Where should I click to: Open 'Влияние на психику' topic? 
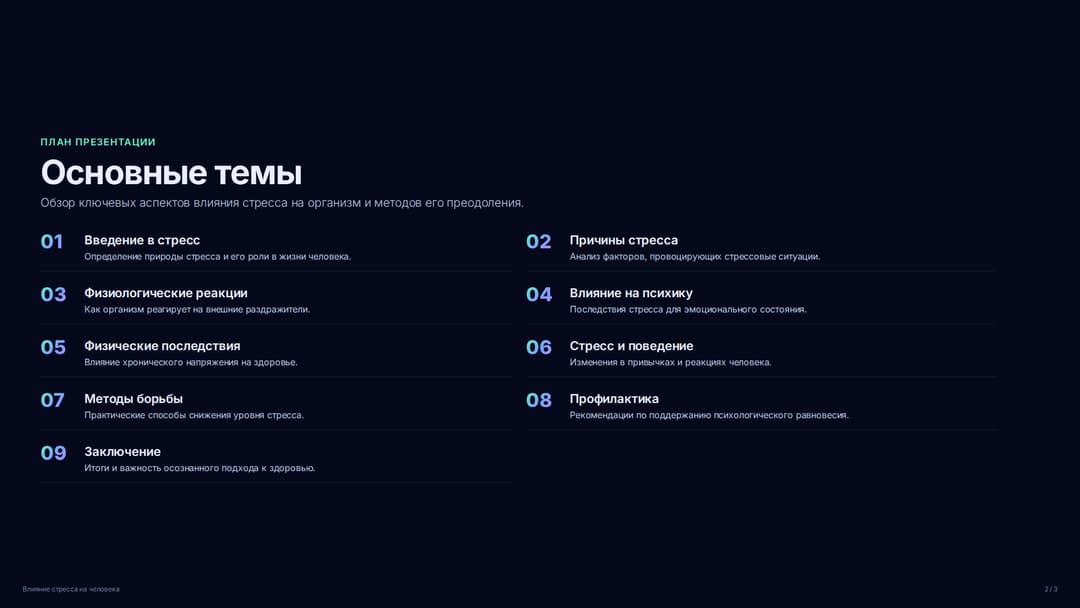[x=631, y=293]
